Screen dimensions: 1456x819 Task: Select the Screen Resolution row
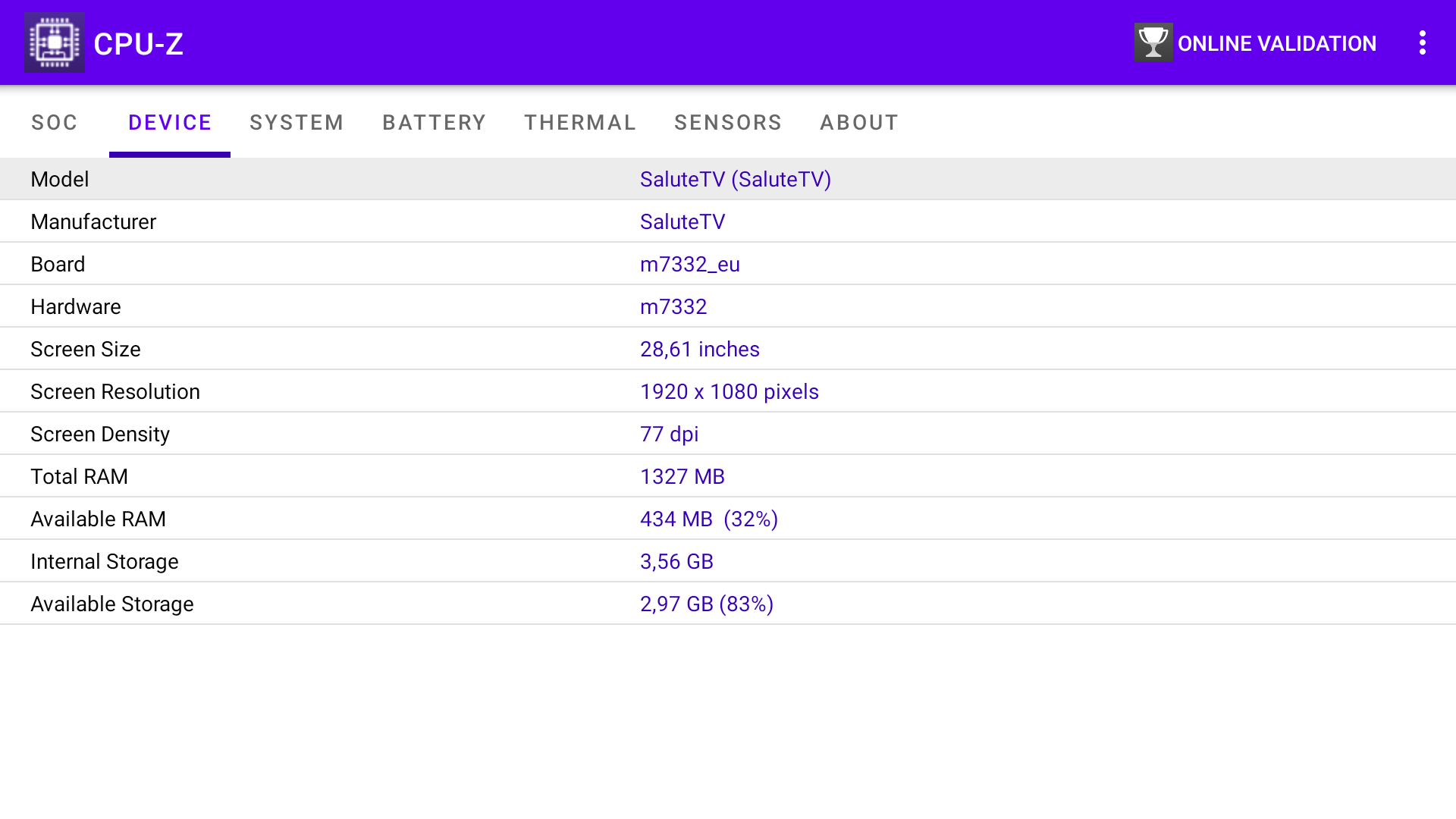tap(728, 391)
